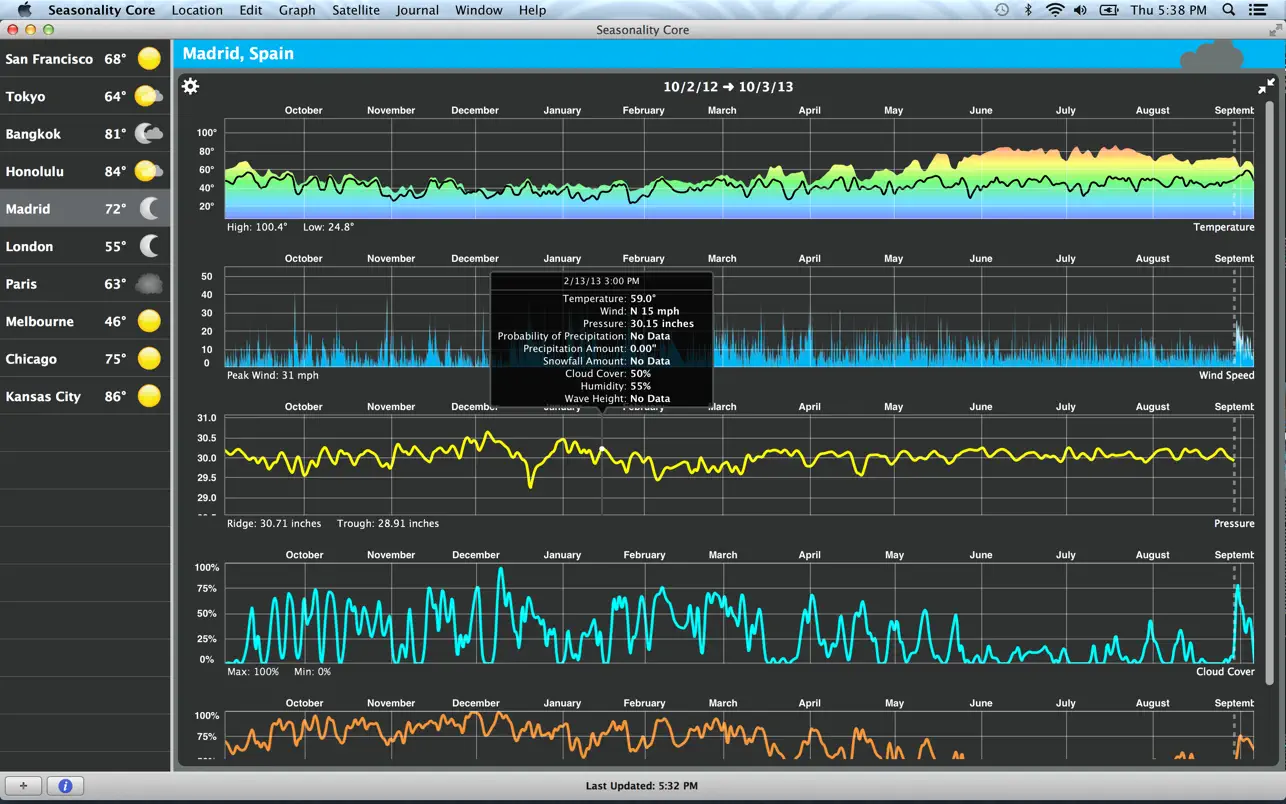Viewport: 1286px width, 804px height.
Task: Click the cloud icon next to Paris
Action: pos(149,284)
